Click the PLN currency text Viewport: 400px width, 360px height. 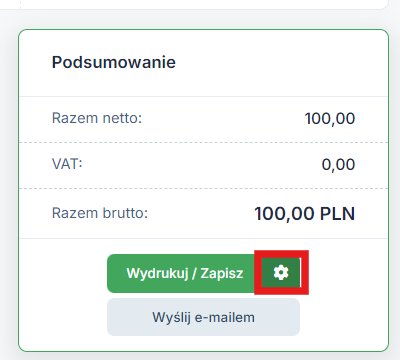tap(337, 214)
